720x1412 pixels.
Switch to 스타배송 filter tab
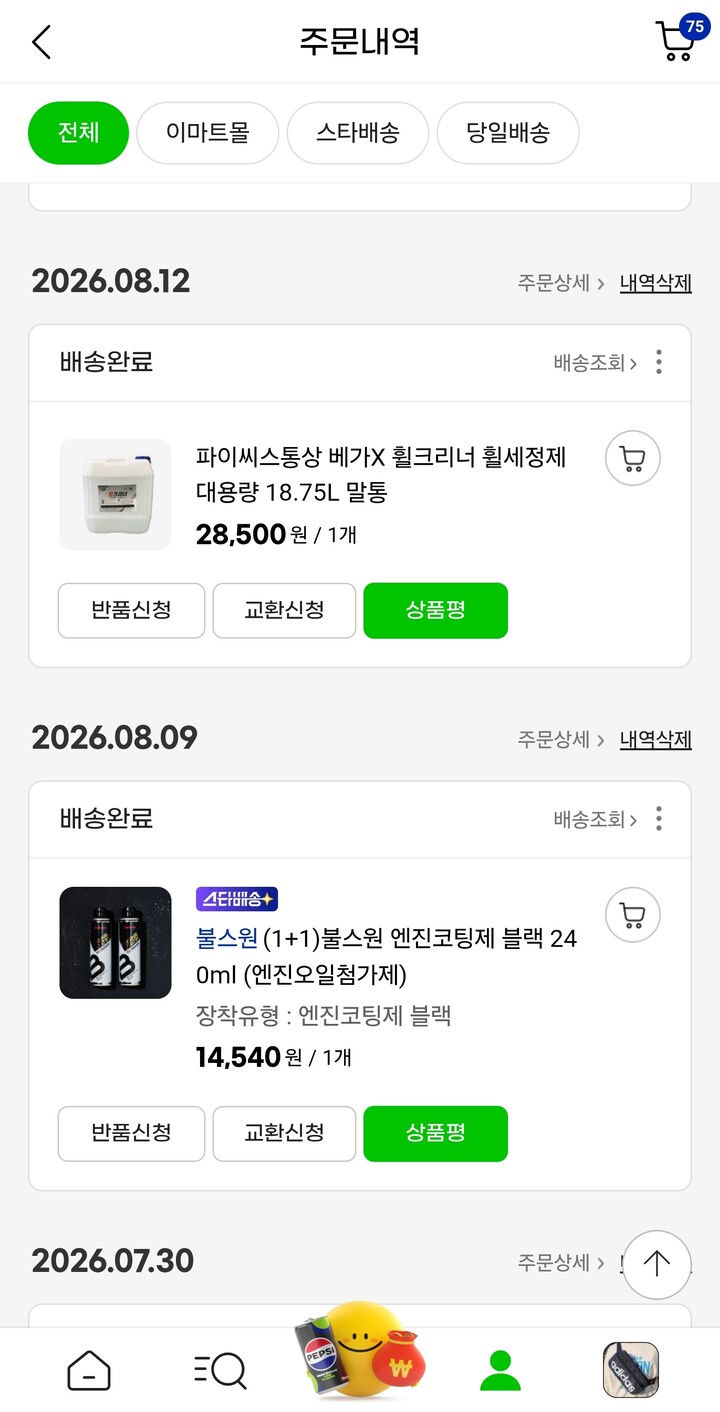pos(358,133)
